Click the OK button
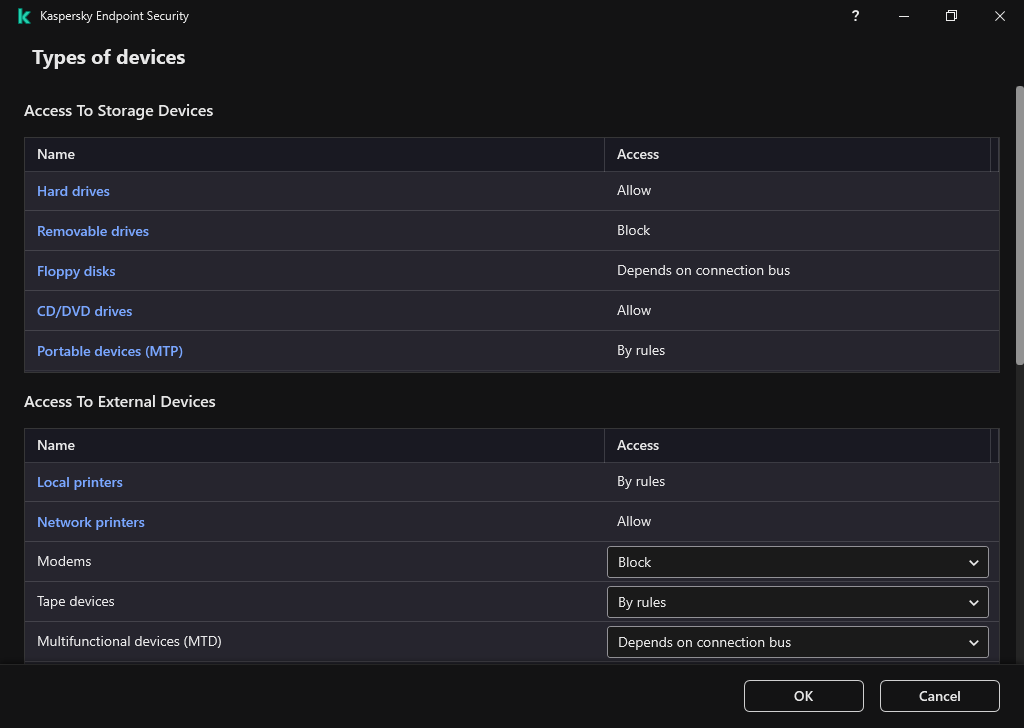The width and height of the screenshot is (1024, 728). coord(803,696)
